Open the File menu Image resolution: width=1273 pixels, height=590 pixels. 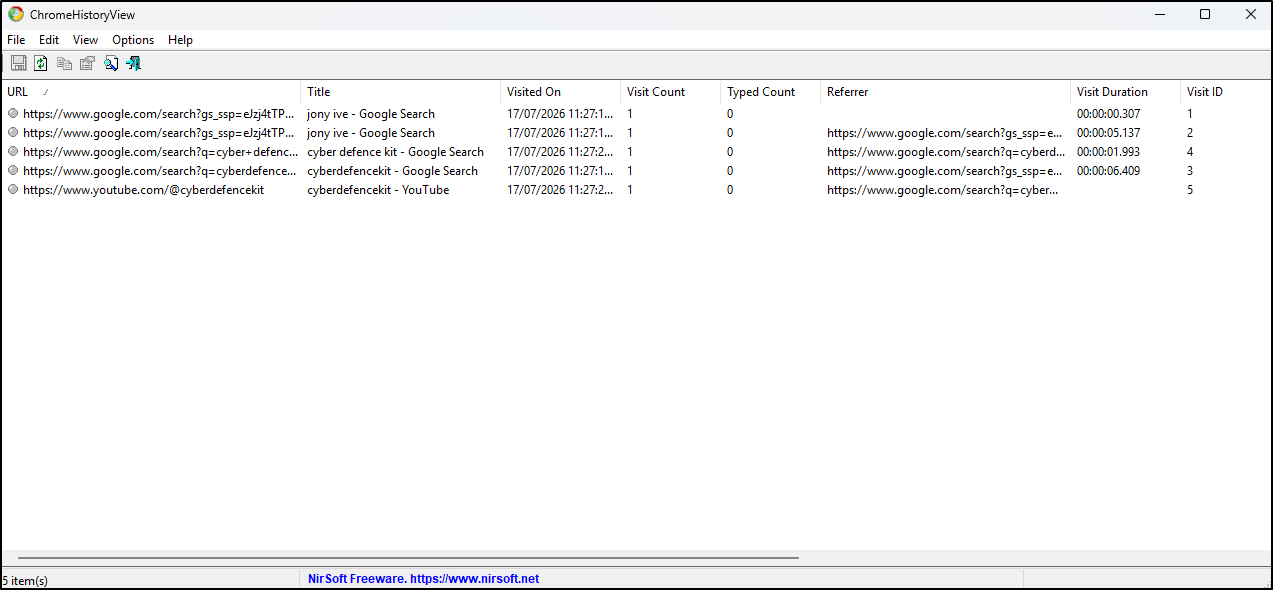tap(16, 40)
